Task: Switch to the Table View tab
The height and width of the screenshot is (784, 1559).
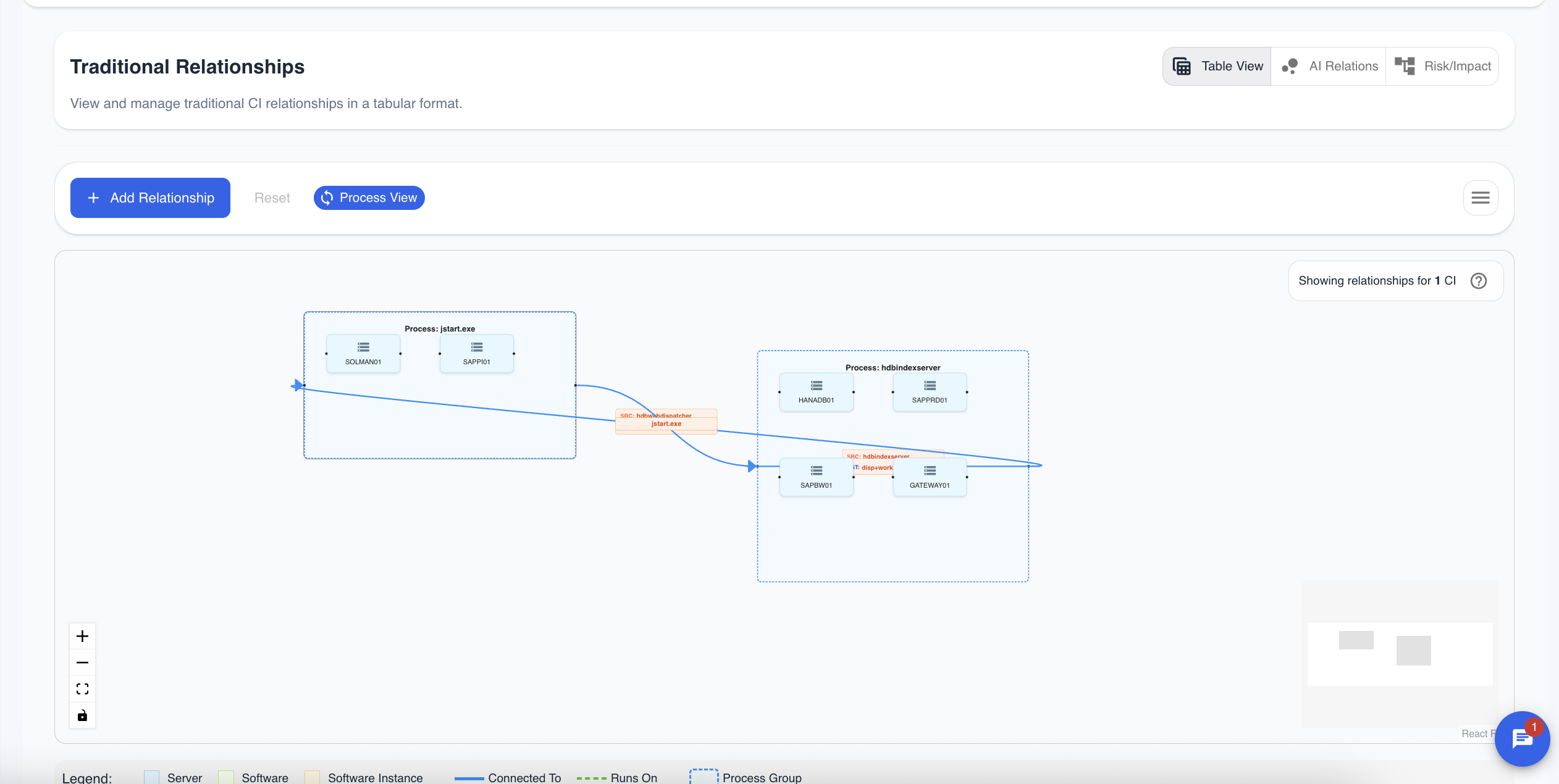Action: point(1216,65)
